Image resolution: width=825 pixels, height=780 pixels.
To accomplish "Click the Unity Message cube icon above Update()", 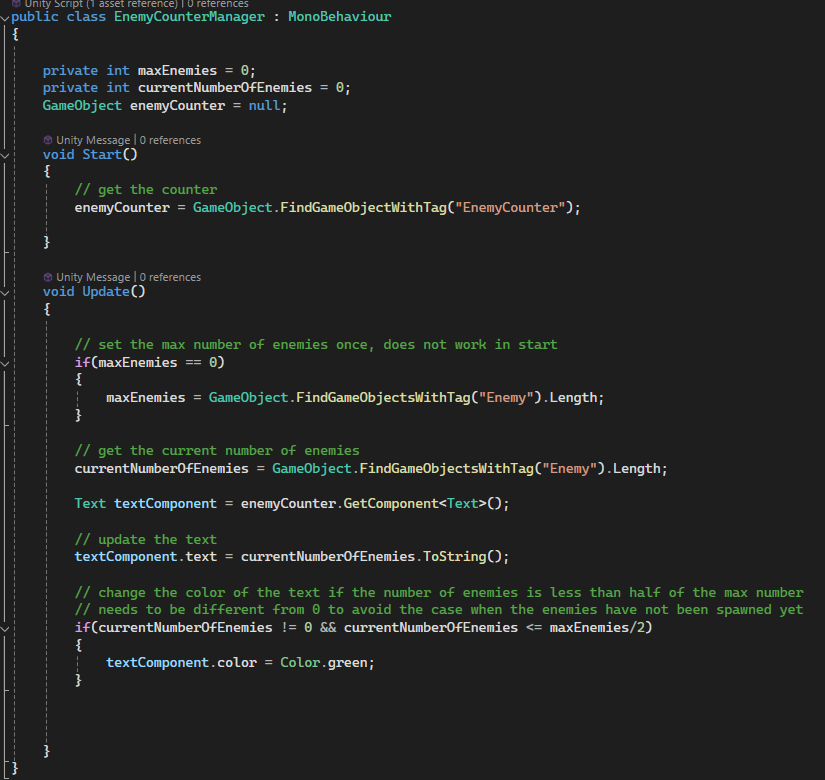I will tap(48, 277).
